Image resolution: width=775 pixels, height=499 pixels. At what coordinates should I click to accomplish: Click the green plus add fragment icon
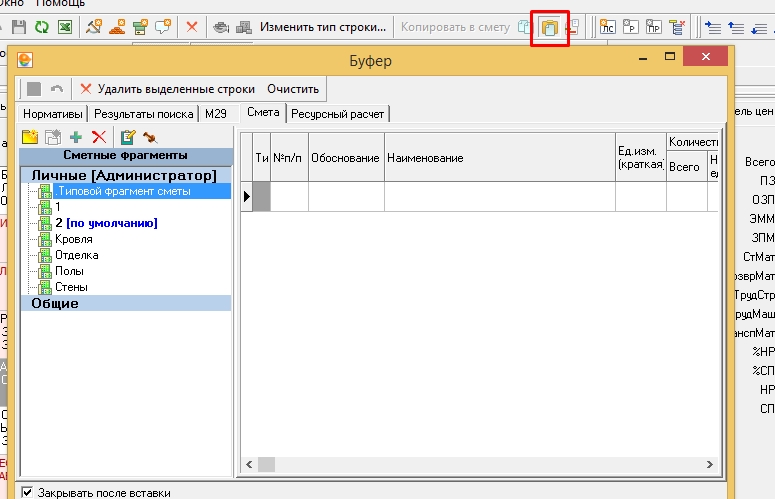coord(76,137)
